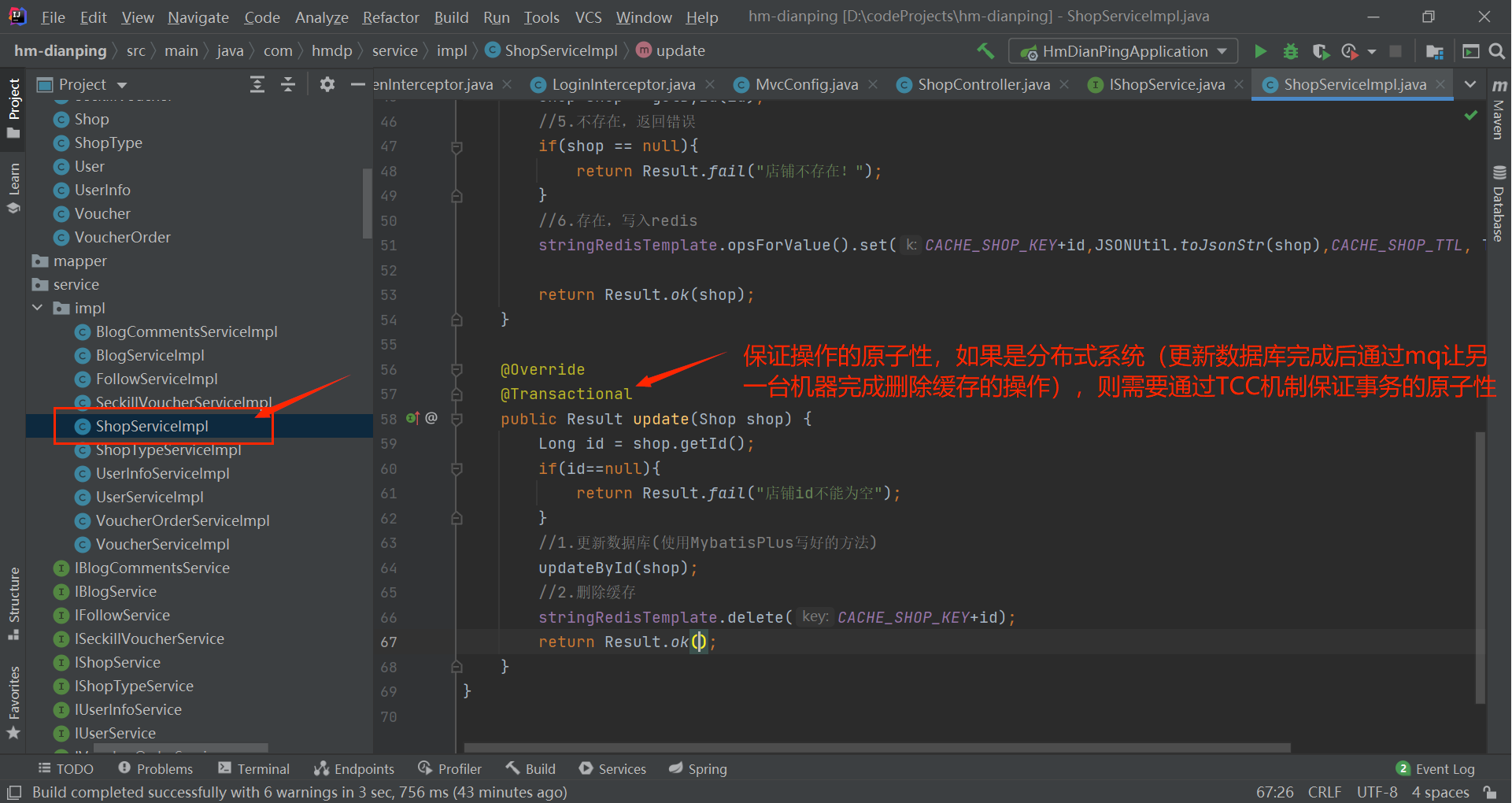
Task: Open the Navigate menu
Action: (198, 17)
